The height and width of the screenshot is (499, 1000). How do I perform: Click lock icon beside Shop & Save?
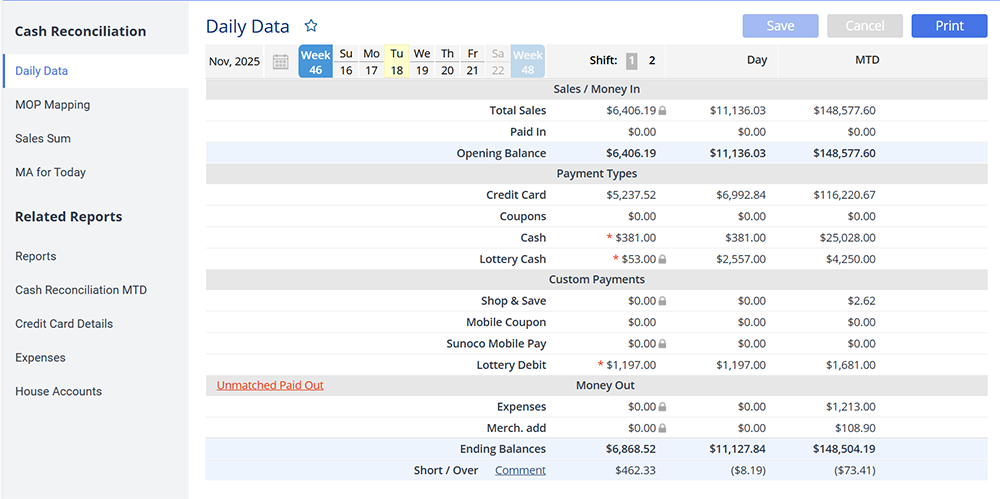(x=662, y=301)
